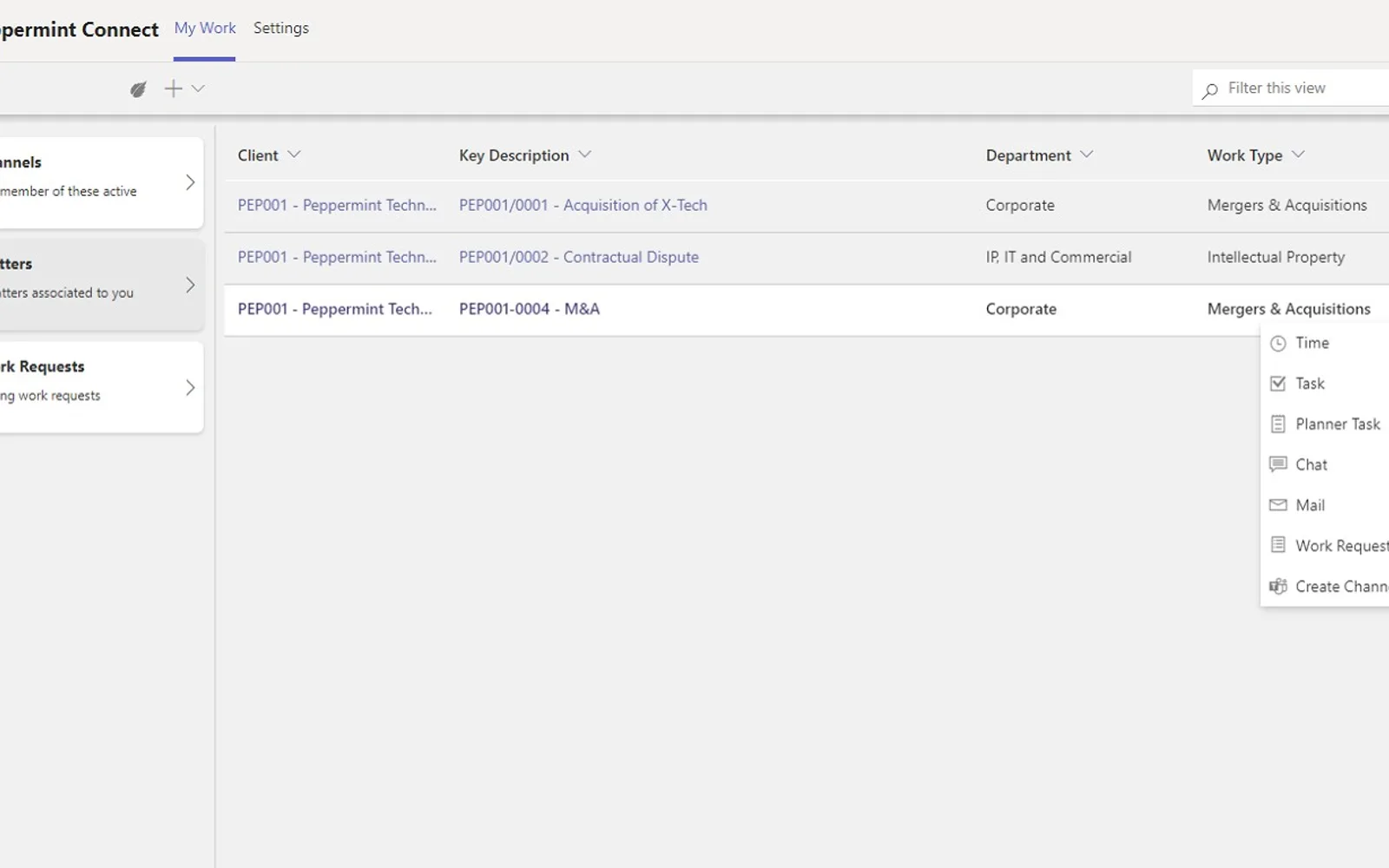Viewport: 1389px width, 868px height.
Task: Open client link in the M&A row
Action: [335, 309]
